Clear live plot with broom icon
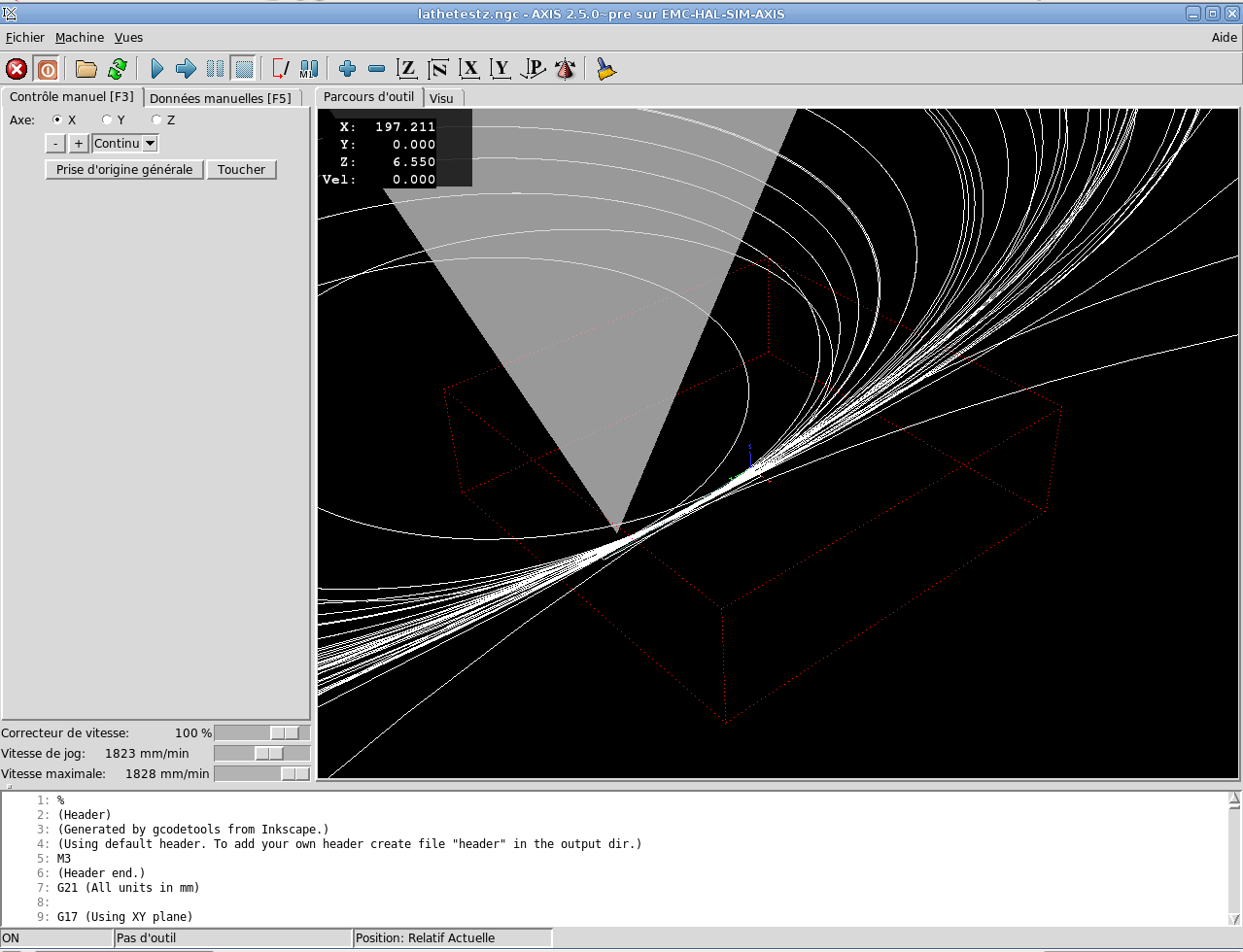Screen dimensions: 1243x952 click(606, 69)
